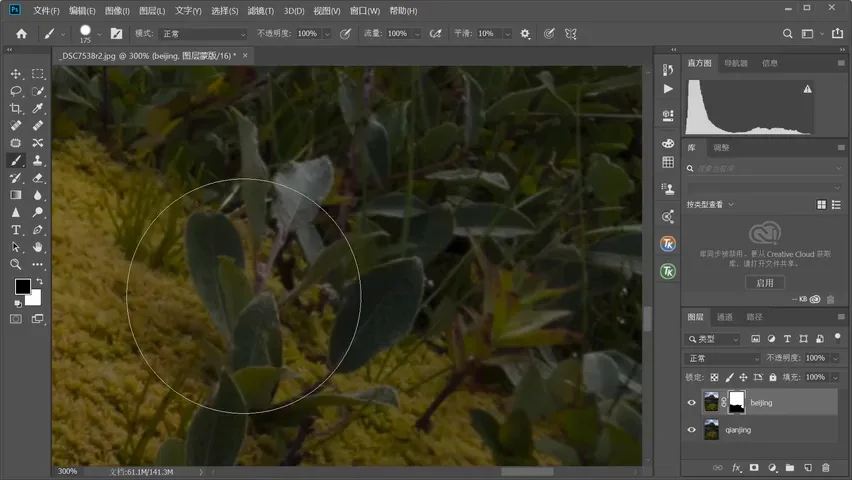Toggle lock transparent pixels
Image resolution: width=852 pixels, height=480 pixels.
(x=715, y=377)
